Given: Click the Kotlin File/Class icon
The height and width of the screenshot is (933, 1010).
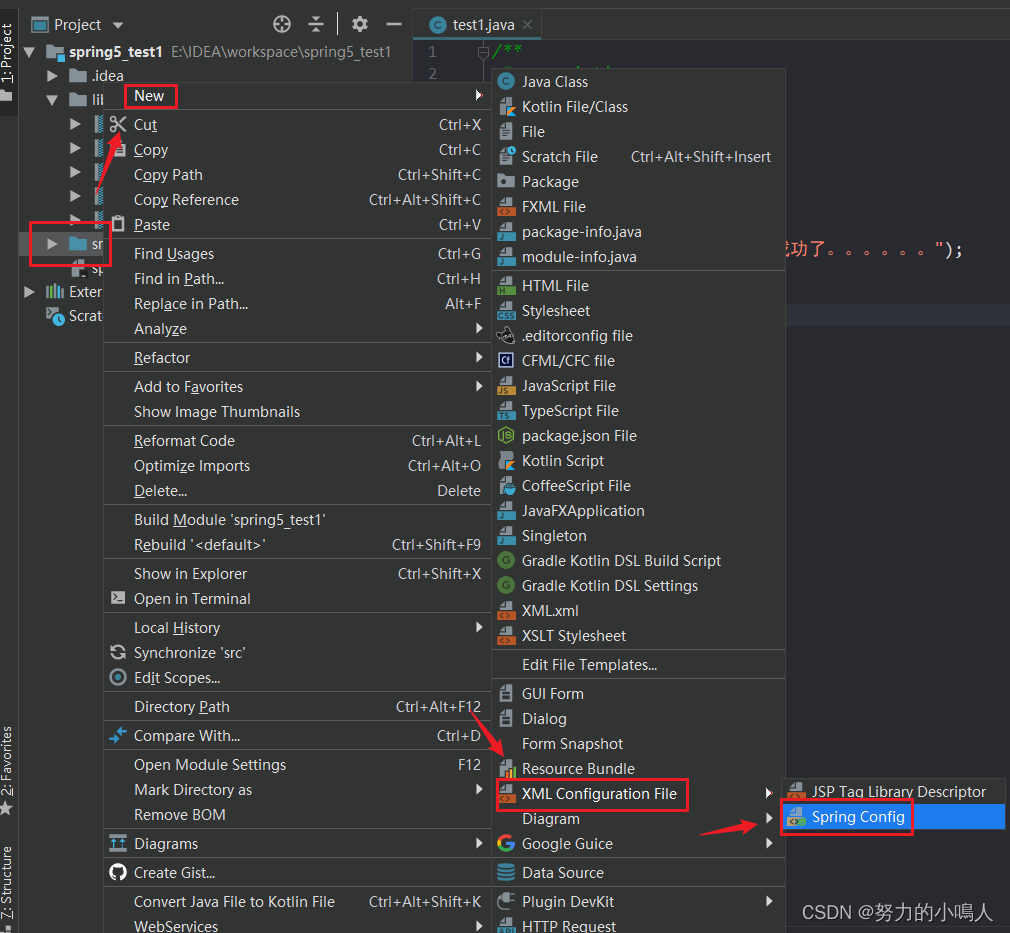Looking at the screenshot, I should (507, 106).
